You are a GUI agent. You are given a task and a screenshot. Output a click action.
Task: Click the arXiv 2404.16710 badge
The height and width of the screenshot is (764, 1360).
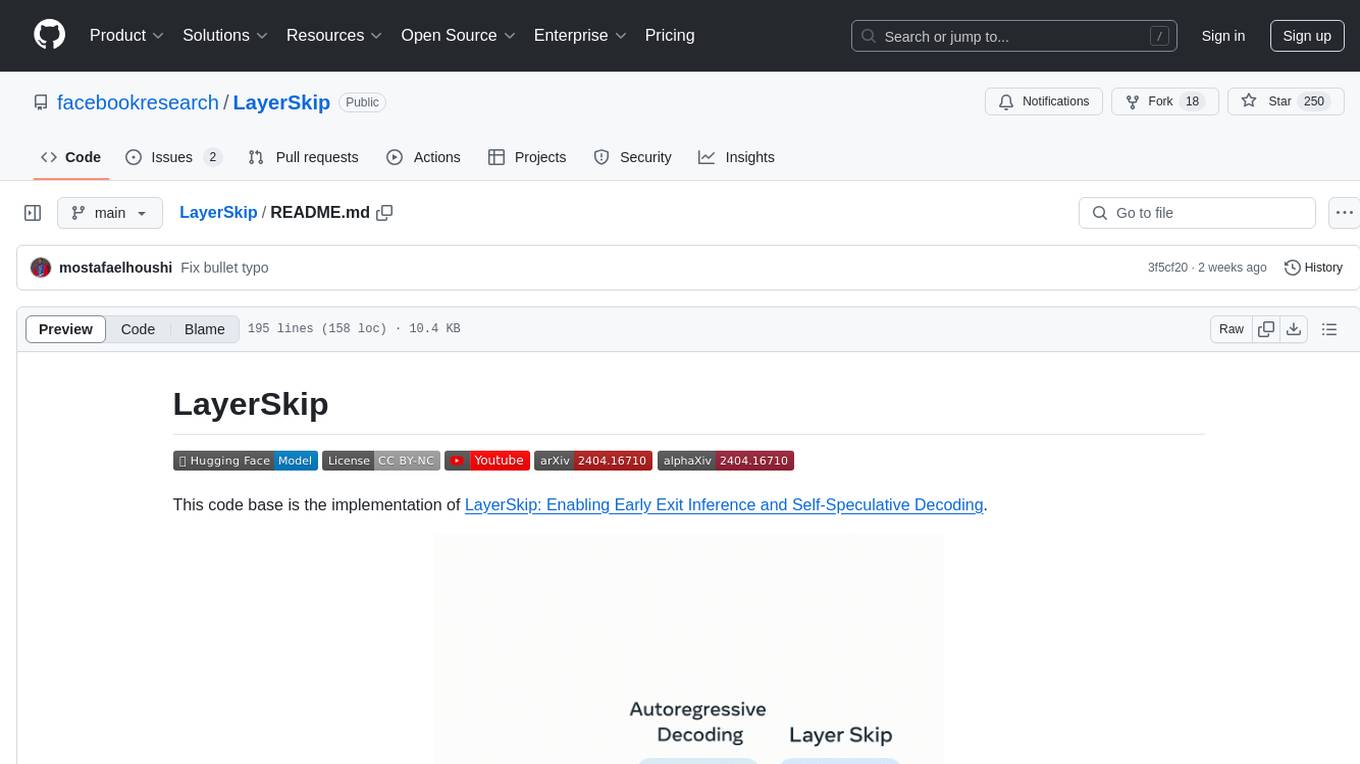593,460
